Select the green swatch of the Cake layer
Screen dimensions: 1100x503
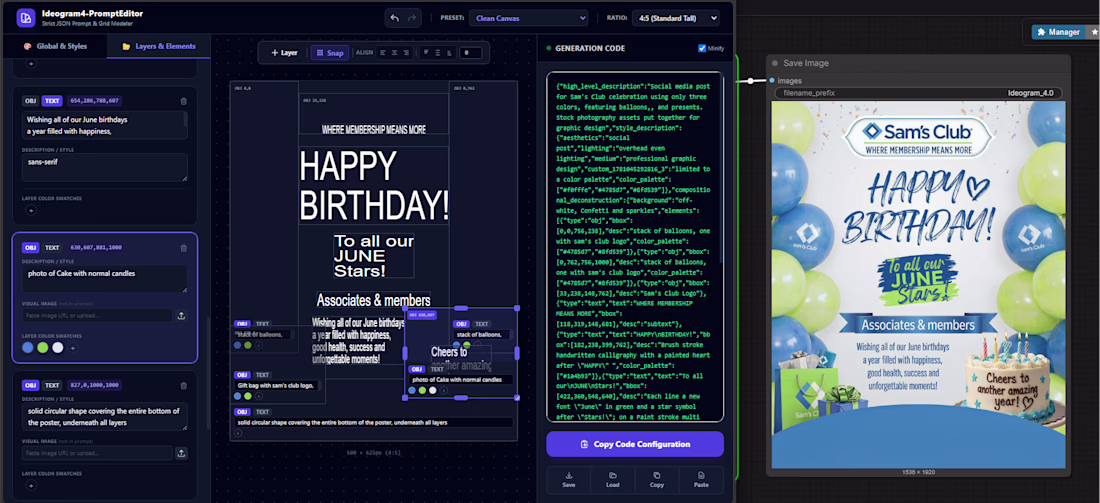point(43,348)
